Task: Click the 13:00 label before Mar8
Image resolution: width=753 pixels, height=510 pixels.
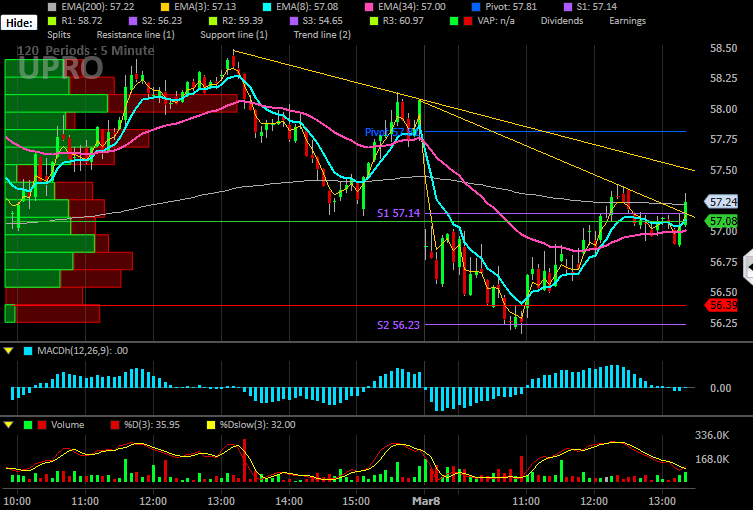Action: (x=221, y=501)
